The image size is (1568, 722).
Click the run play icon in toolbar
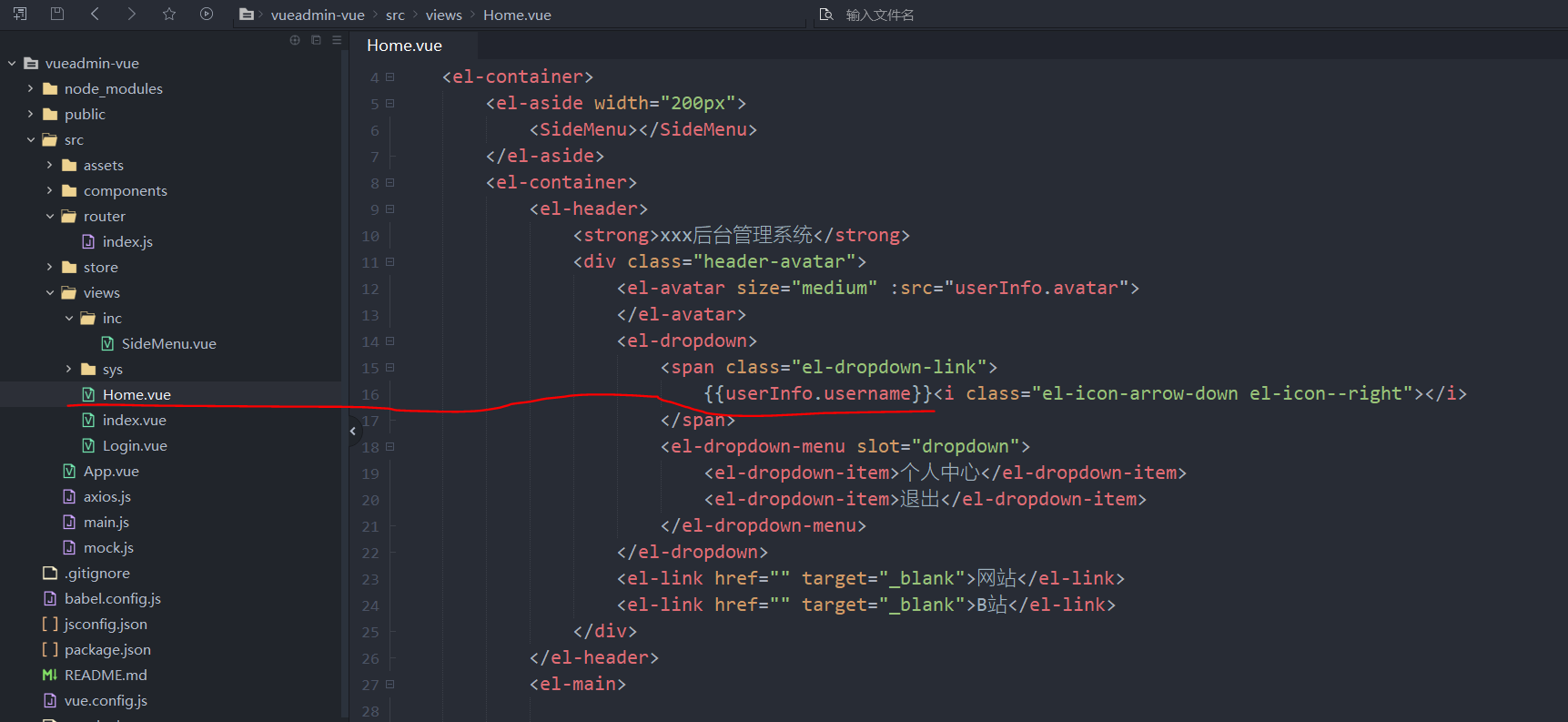pyautogui.click(x=207, y=14)
